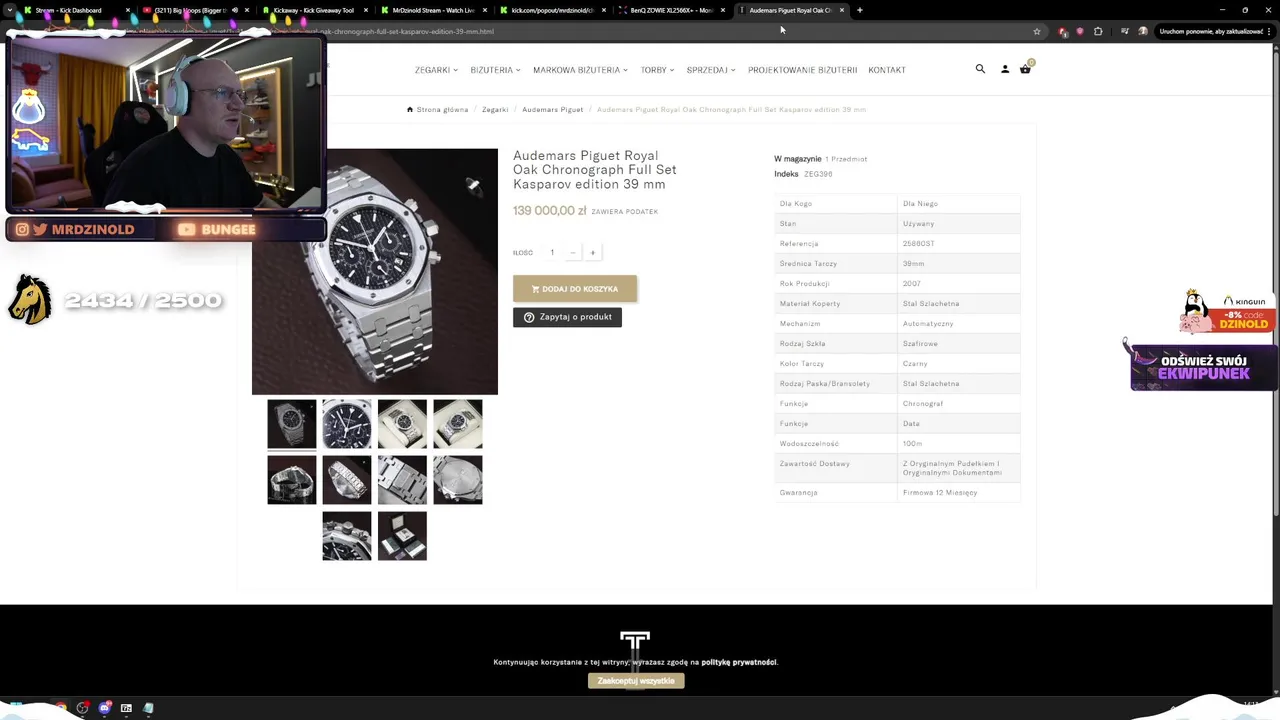Open the Zegarki breadcrumb link
1280x720 pixels.
tap(495, 109)
